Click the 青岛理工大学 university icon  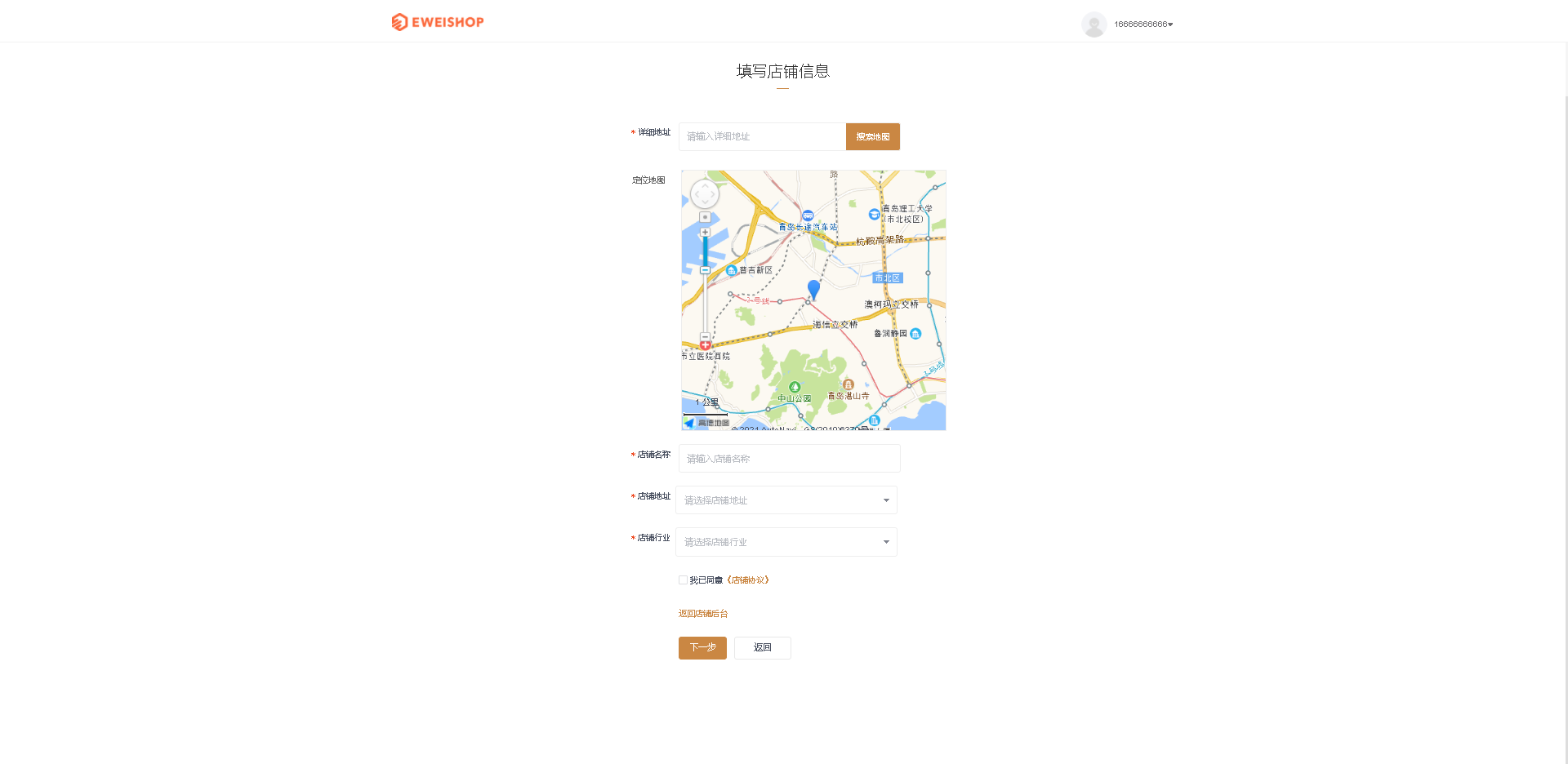pyautogui.click(x=874, y=214)
